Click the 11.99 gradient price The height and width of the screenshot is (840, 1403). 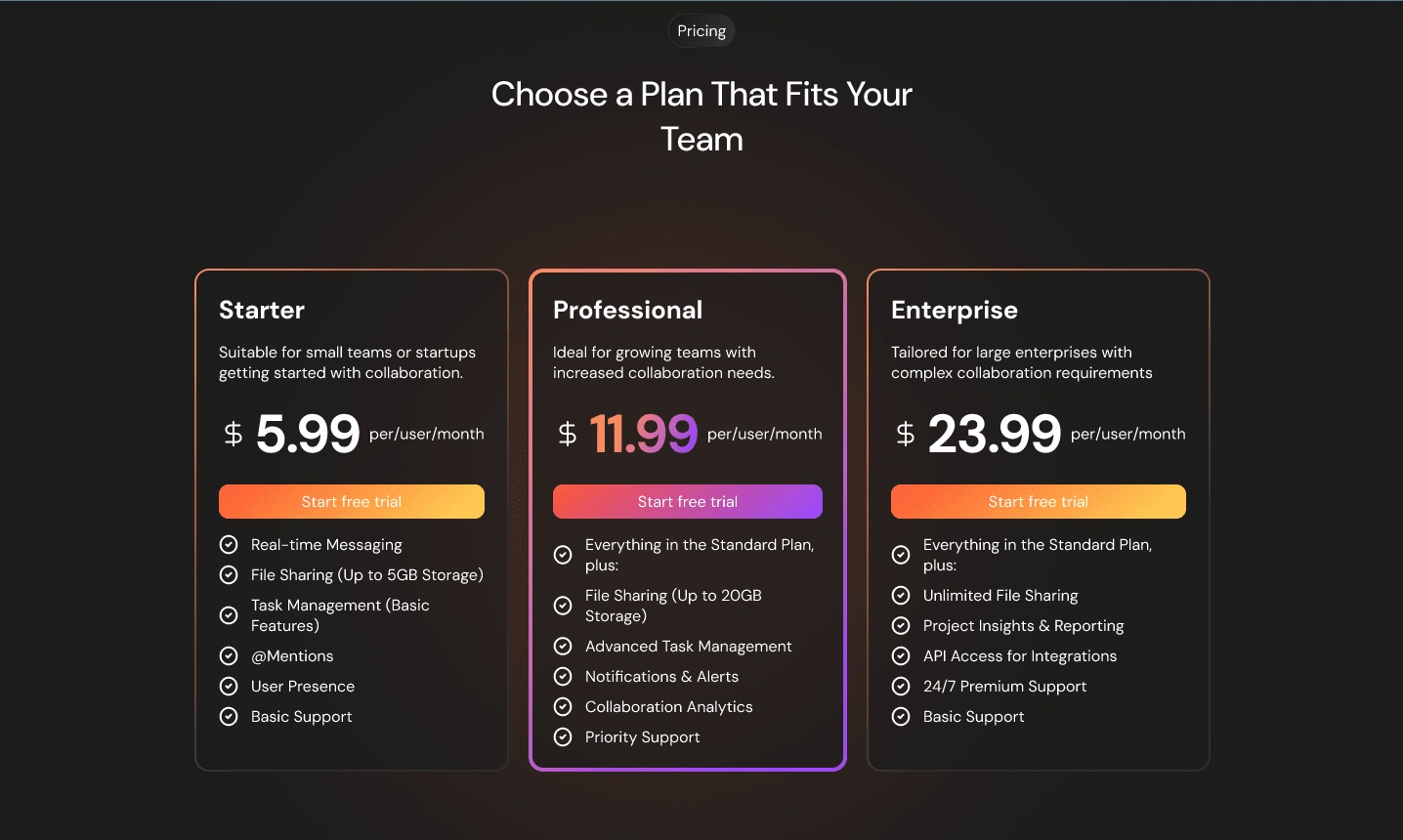tap(643, 434)
